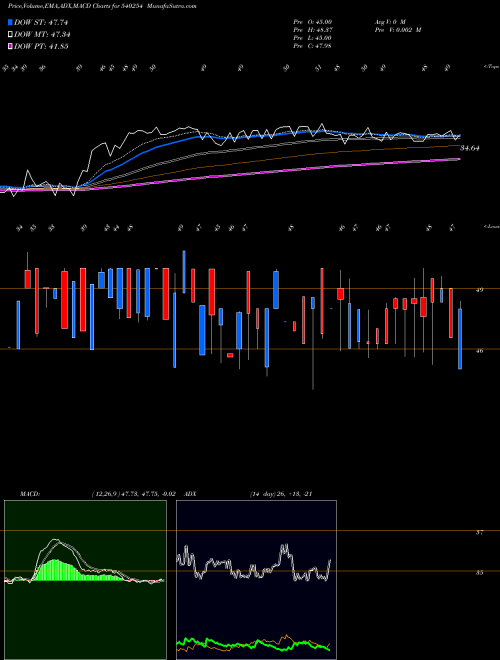This screenshot has width=500, height=660.
Task: Click the 'Pre L: 45.00' value
Action: (x=313, y=38)
